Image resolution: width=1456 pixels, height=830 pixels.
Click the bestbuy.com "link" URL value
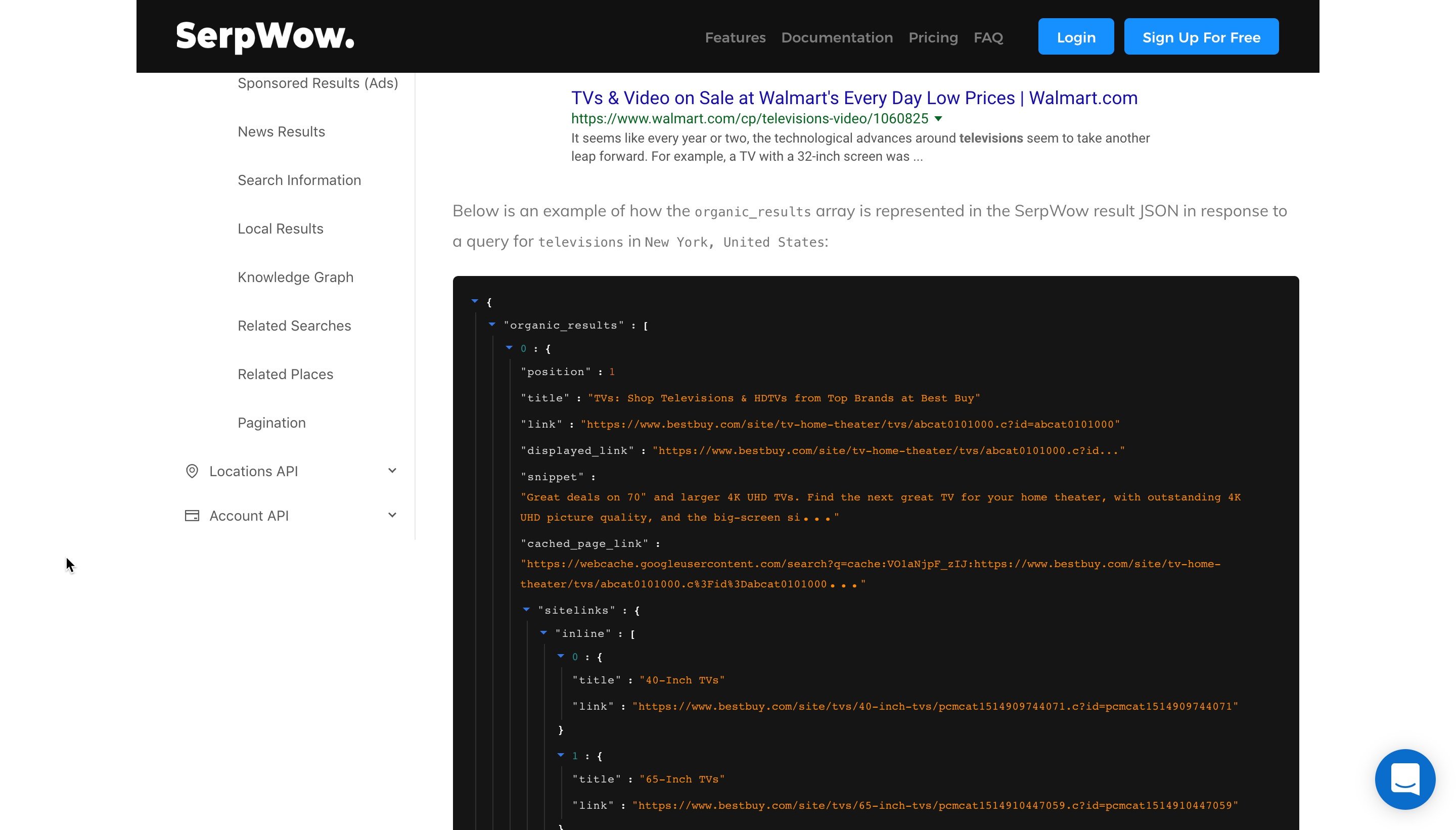click(850, 424)
